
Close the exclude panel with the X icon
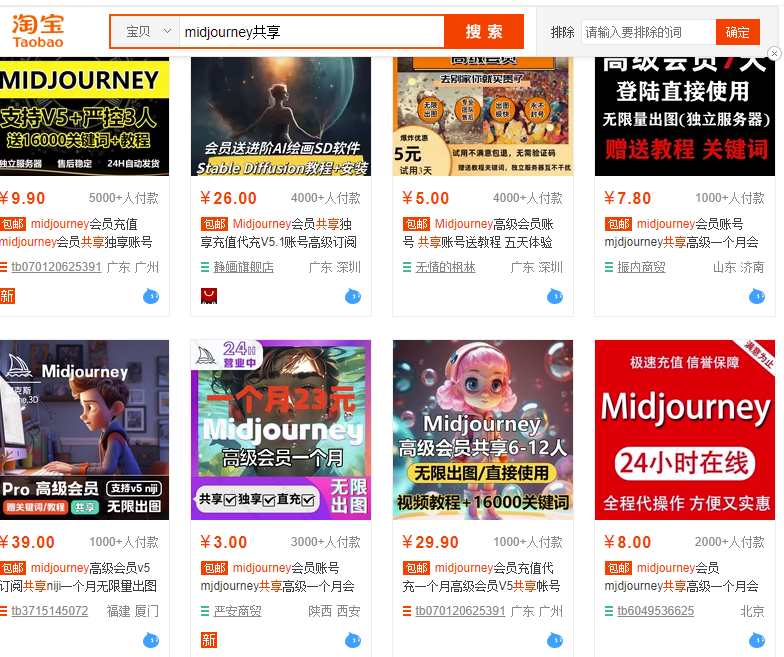tap(774, 53)
